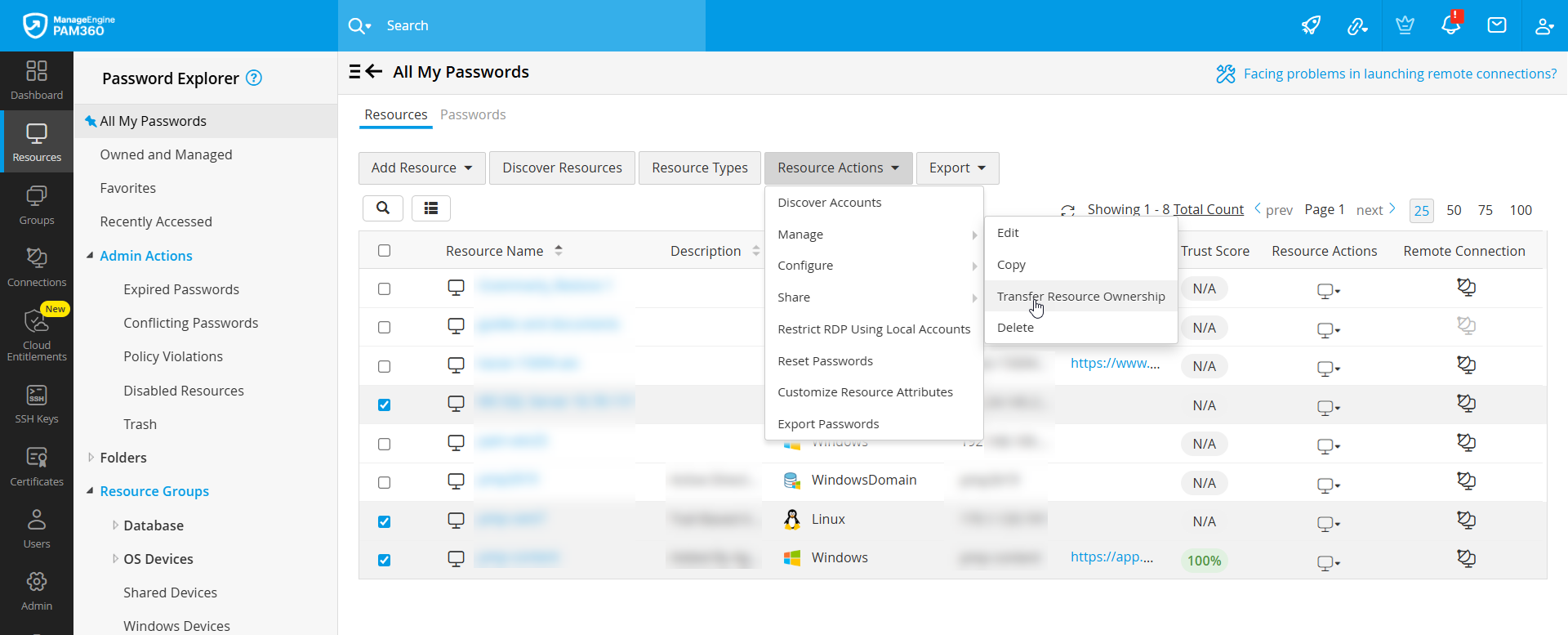Expand the Export dropdown
The height and width of the screenshot is (635, 1568).
tap(957, 168)
